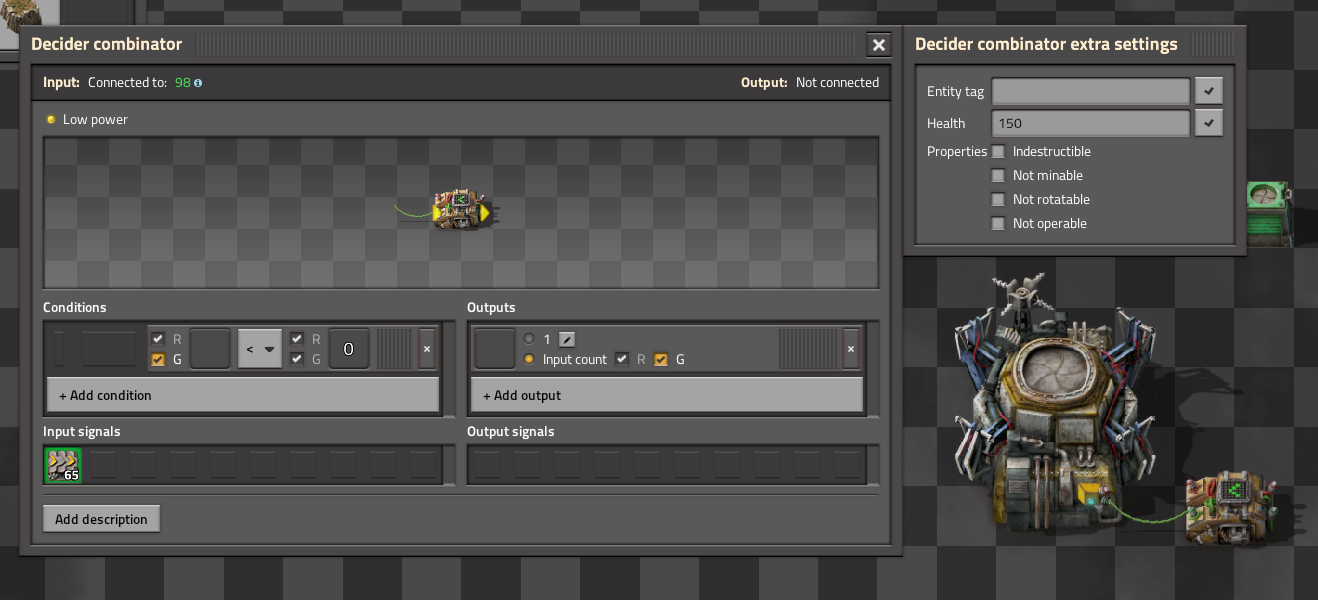Click the output row's drag handle
1318x600 pixels.
coord(808,349)
